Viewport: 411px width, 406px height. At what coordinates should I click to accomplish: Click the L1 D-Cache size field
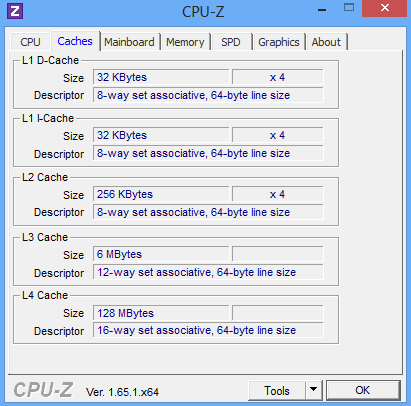point(161,77)
